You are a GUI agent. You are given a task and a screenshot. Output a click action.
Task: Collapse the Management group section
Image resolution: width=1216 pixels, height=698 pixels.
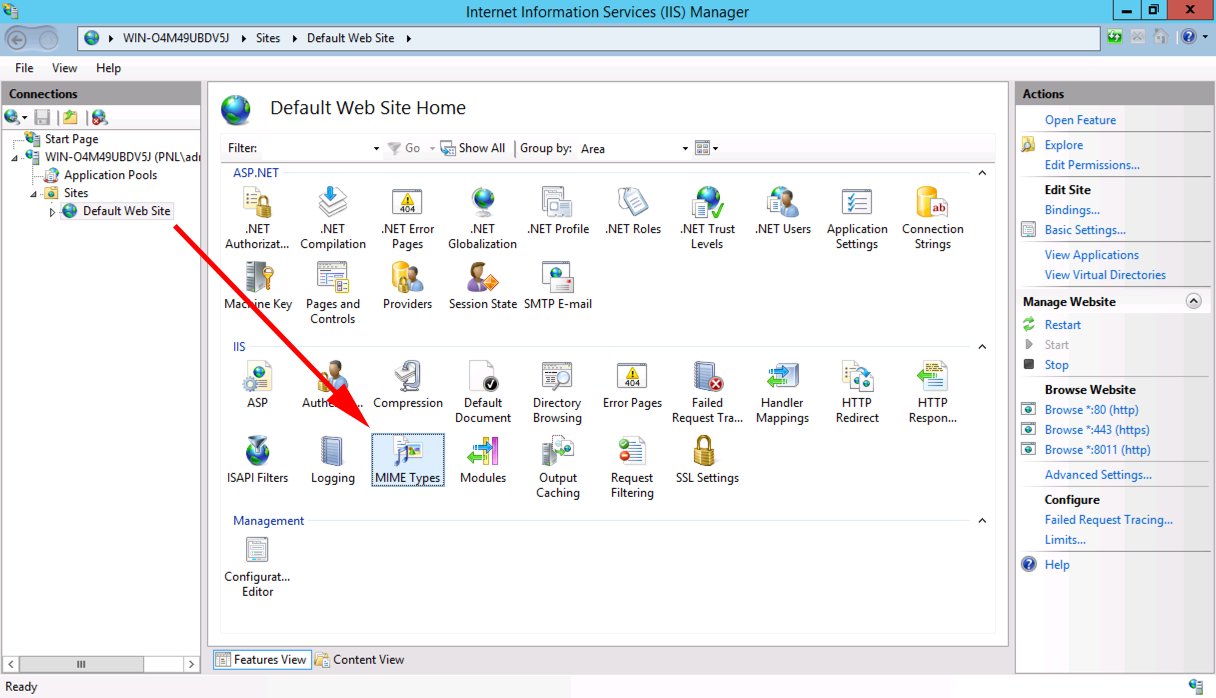[x=982, y=521]
